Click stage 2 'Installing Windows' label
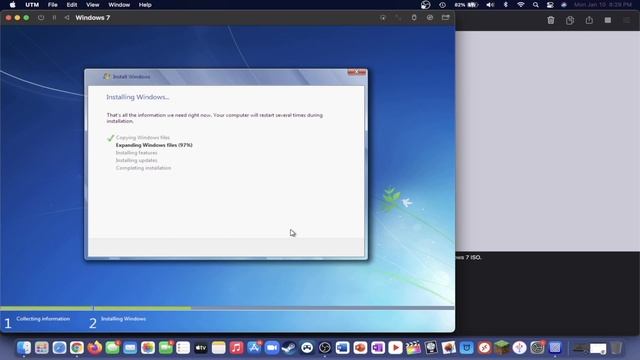The image size is (640, 360). pos(123,319)
